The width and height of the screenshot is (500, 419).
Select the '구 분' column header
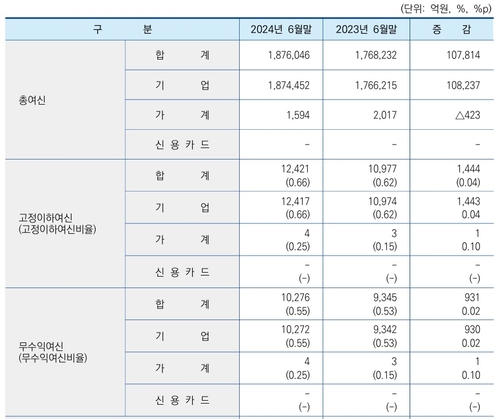point(122,29)
